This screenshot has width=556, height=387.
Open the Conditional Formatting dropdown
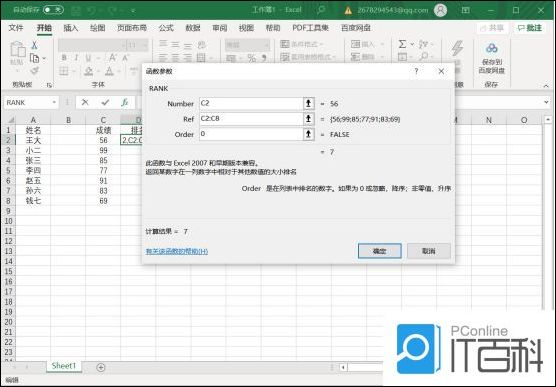(x=302, y=44)
